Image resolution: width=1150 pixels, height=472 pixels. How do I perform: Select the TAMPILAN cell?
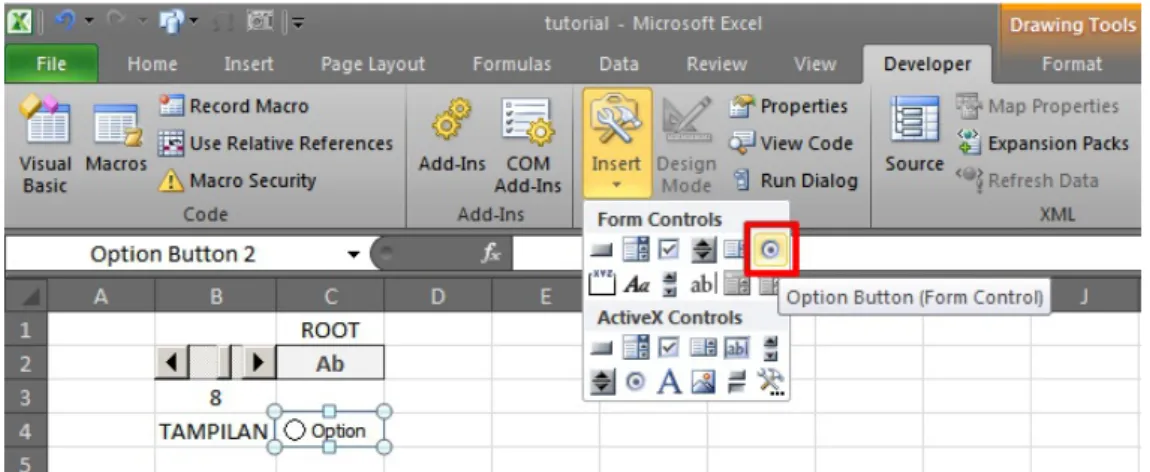pos(216,432)
